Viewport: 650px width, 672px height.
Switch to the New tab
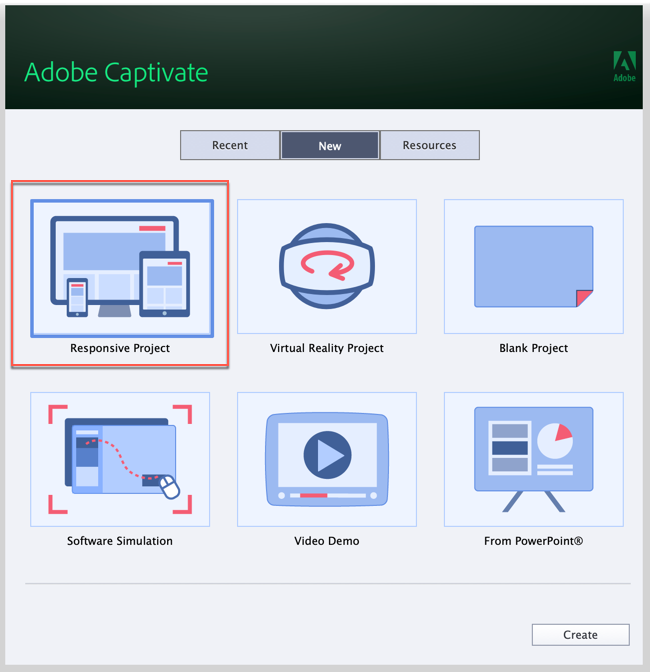point(330,145)
